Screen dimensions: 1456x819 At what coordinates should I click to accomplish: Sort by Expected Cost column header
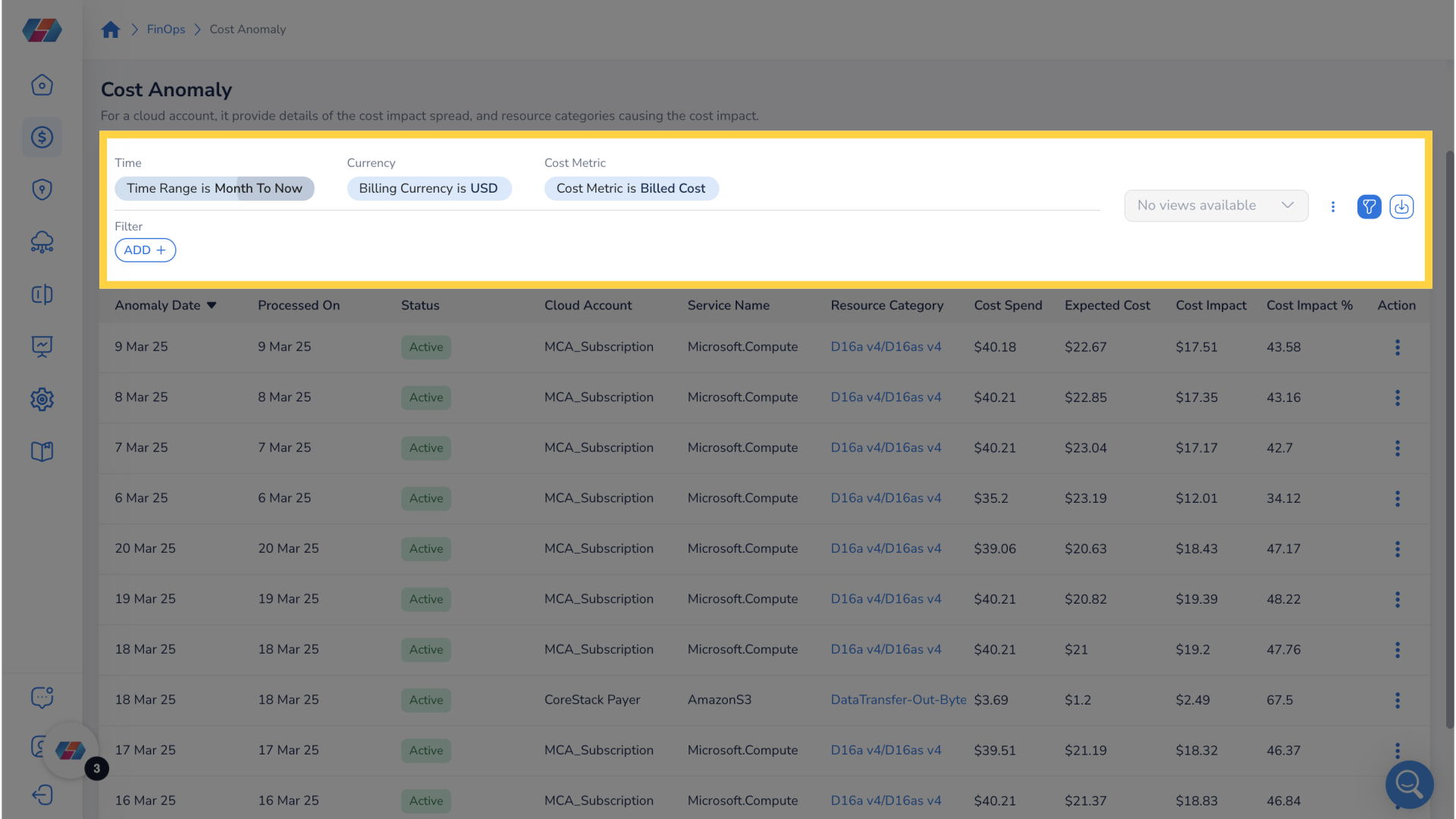[x=1107, y=306]
